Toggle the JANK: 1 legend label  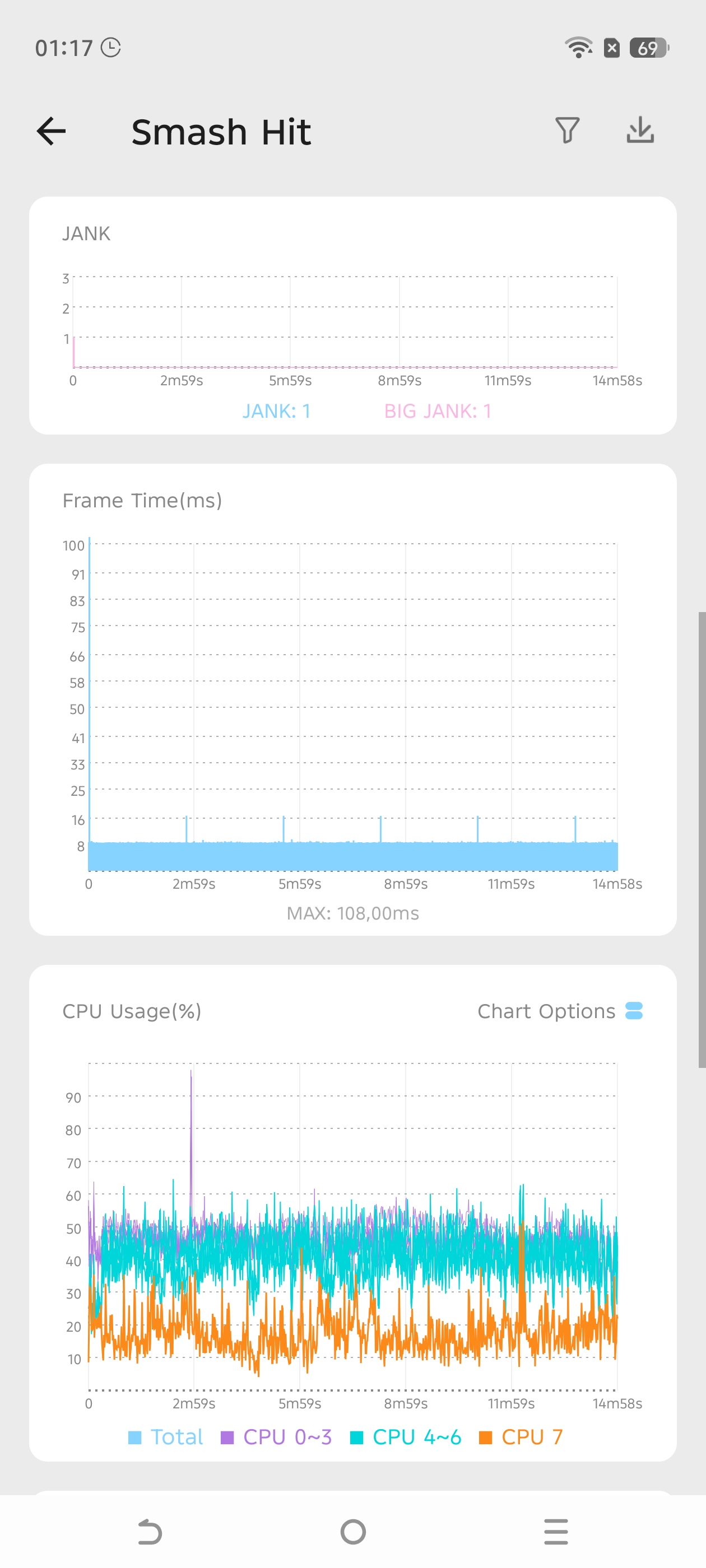[x=277, y=412]
